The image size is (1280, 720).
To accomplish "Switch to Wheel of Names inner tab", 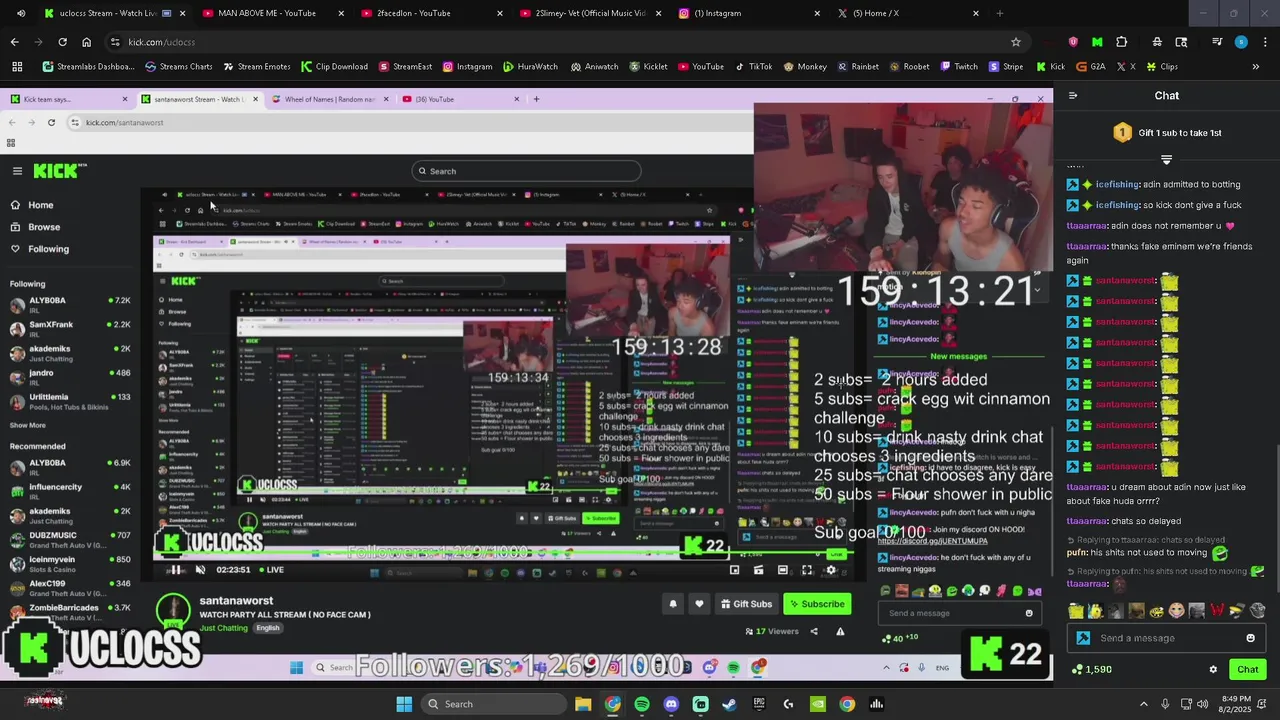I will click(329, 99).
